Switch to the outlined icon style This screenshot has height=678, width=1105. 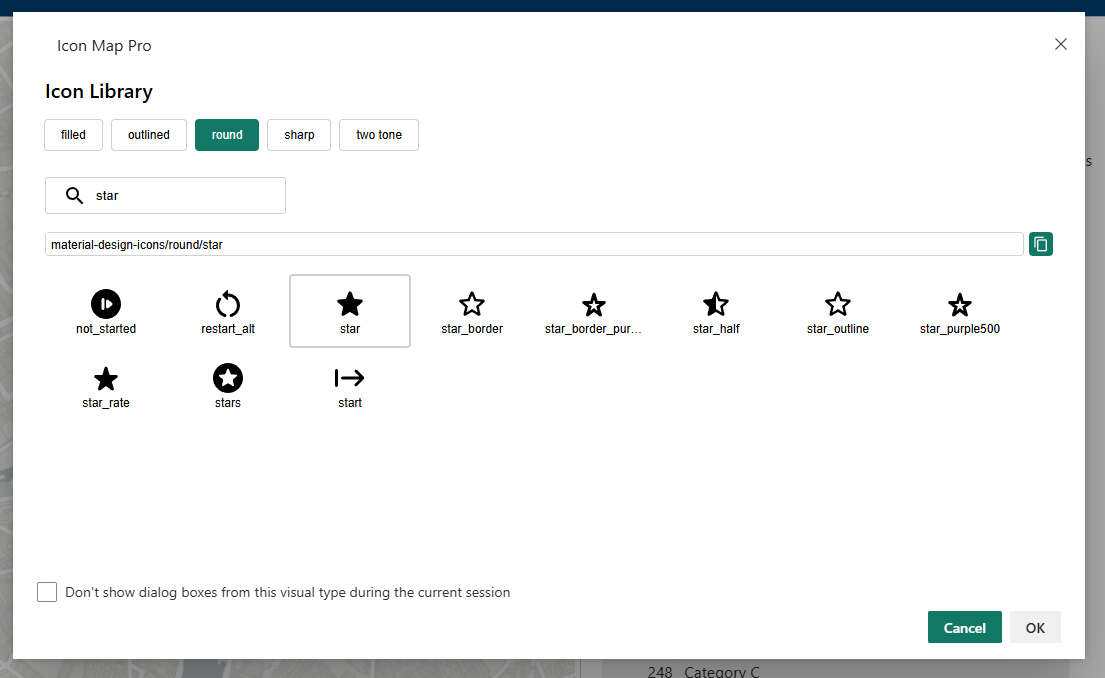click(x=148, y=134)
